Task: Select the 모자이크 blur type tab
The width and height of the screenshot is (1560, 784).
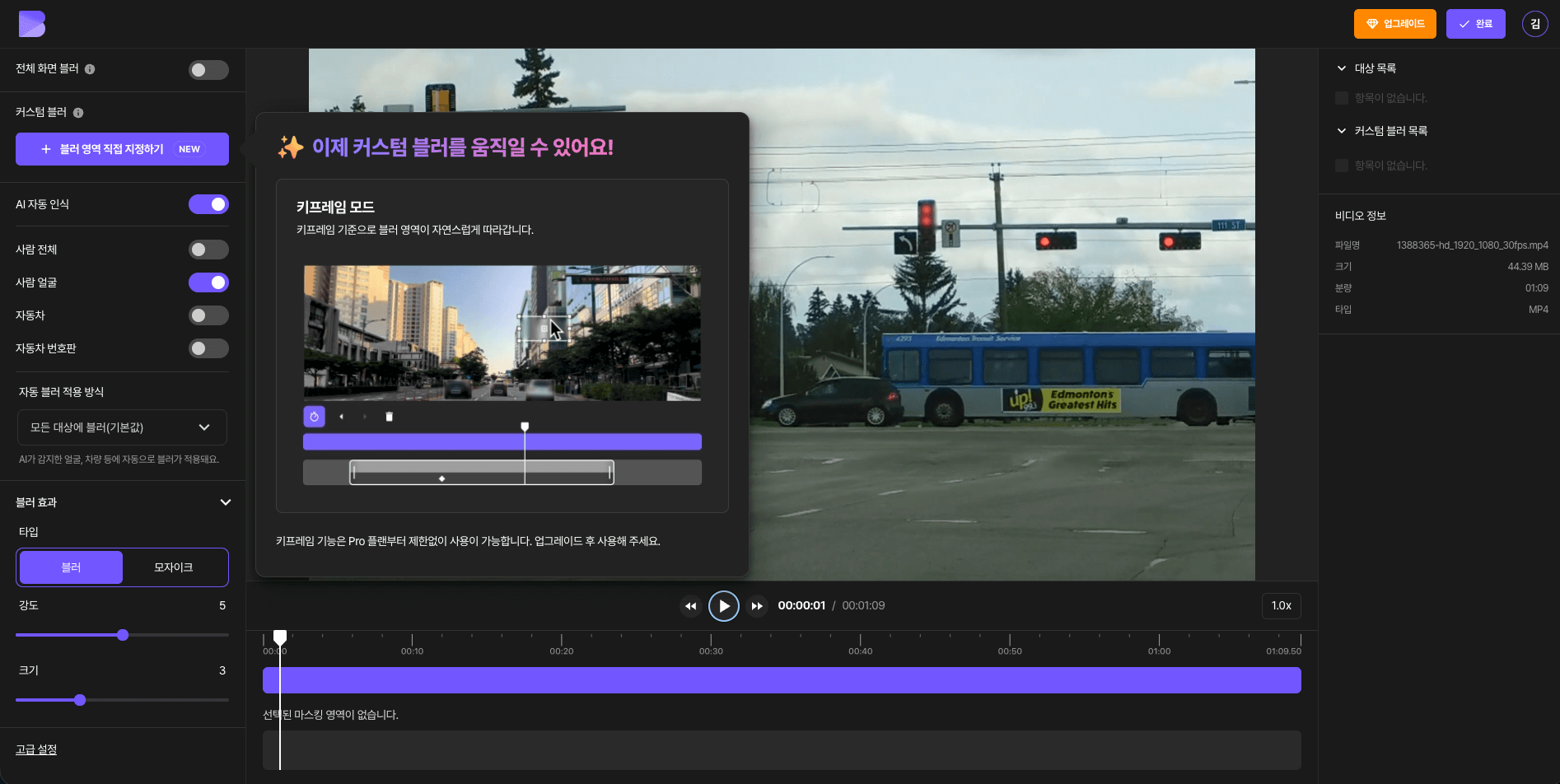Action: [174, 567]
